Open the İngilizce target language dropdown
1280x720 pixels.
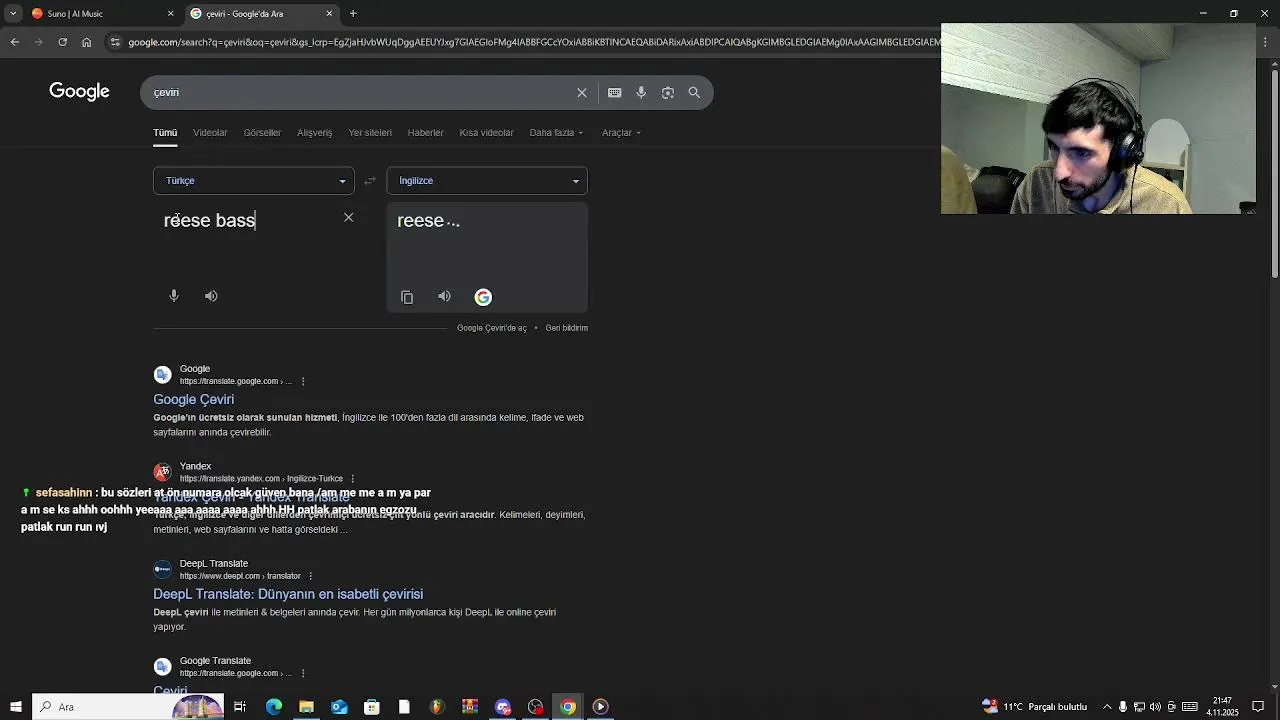pyautogui.click(x=487, y=181)
